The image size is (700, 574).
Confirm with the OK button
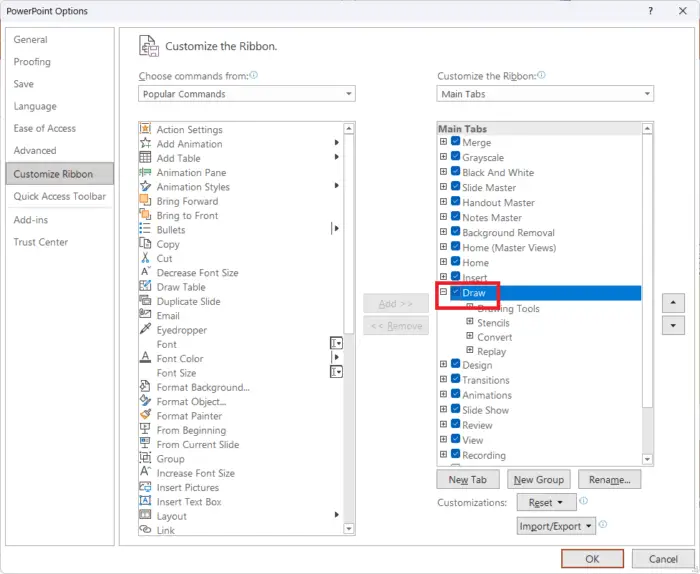592,559
